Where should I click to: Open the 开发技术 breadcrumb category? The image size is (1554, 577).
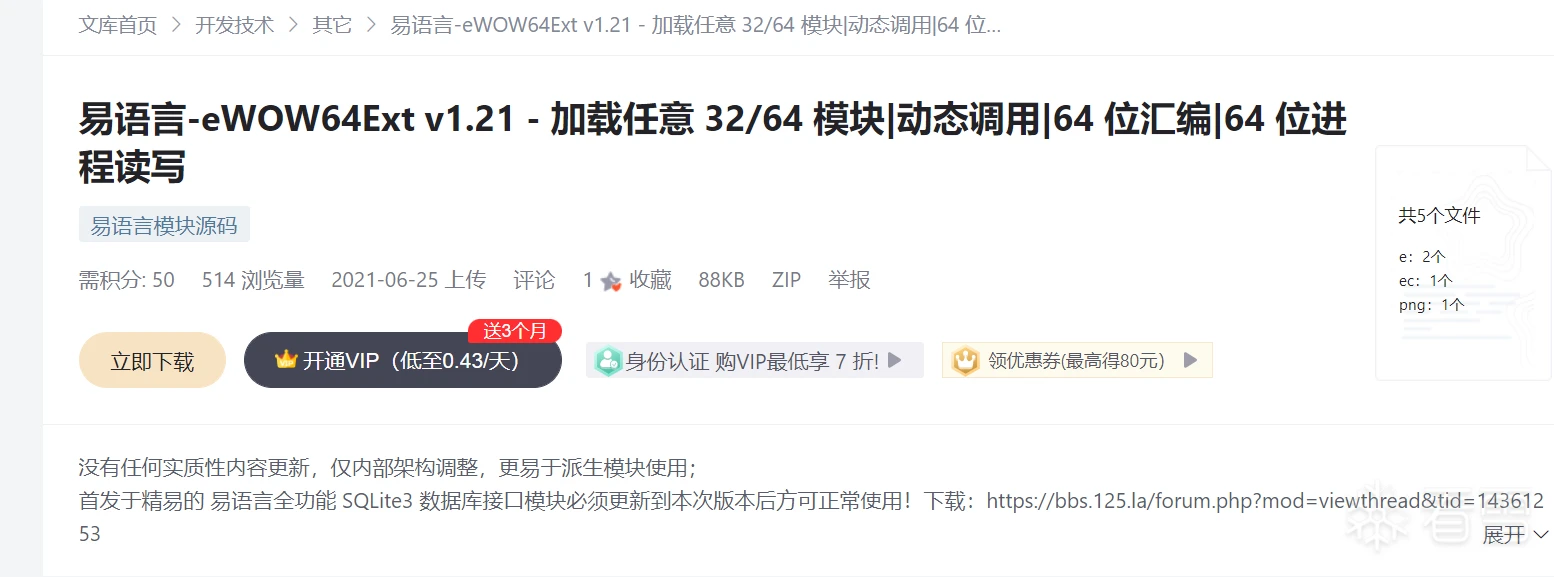[235, 25]
